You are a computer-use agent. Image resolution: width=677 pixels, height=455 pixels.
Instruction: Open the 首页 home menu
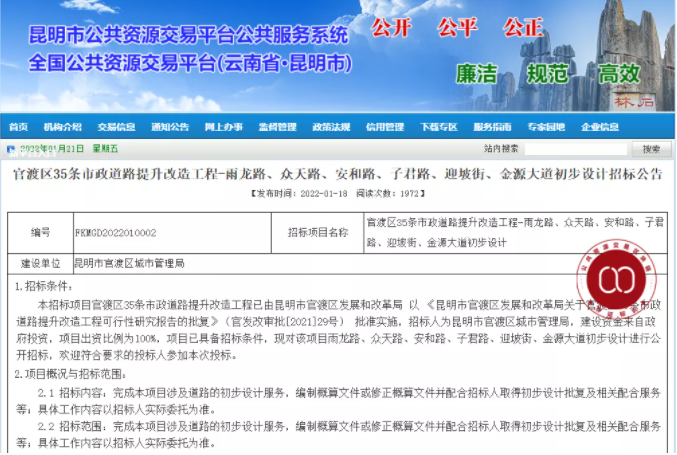(18, 127)
